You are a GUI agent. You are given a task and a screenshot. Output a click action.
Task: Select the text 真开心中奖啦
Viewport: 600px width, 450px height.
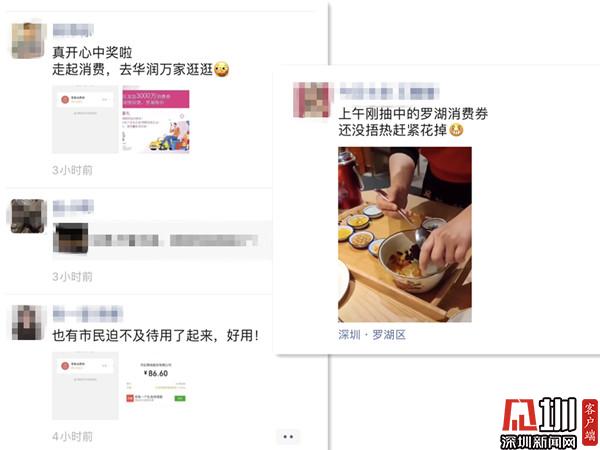coord(92,52)
